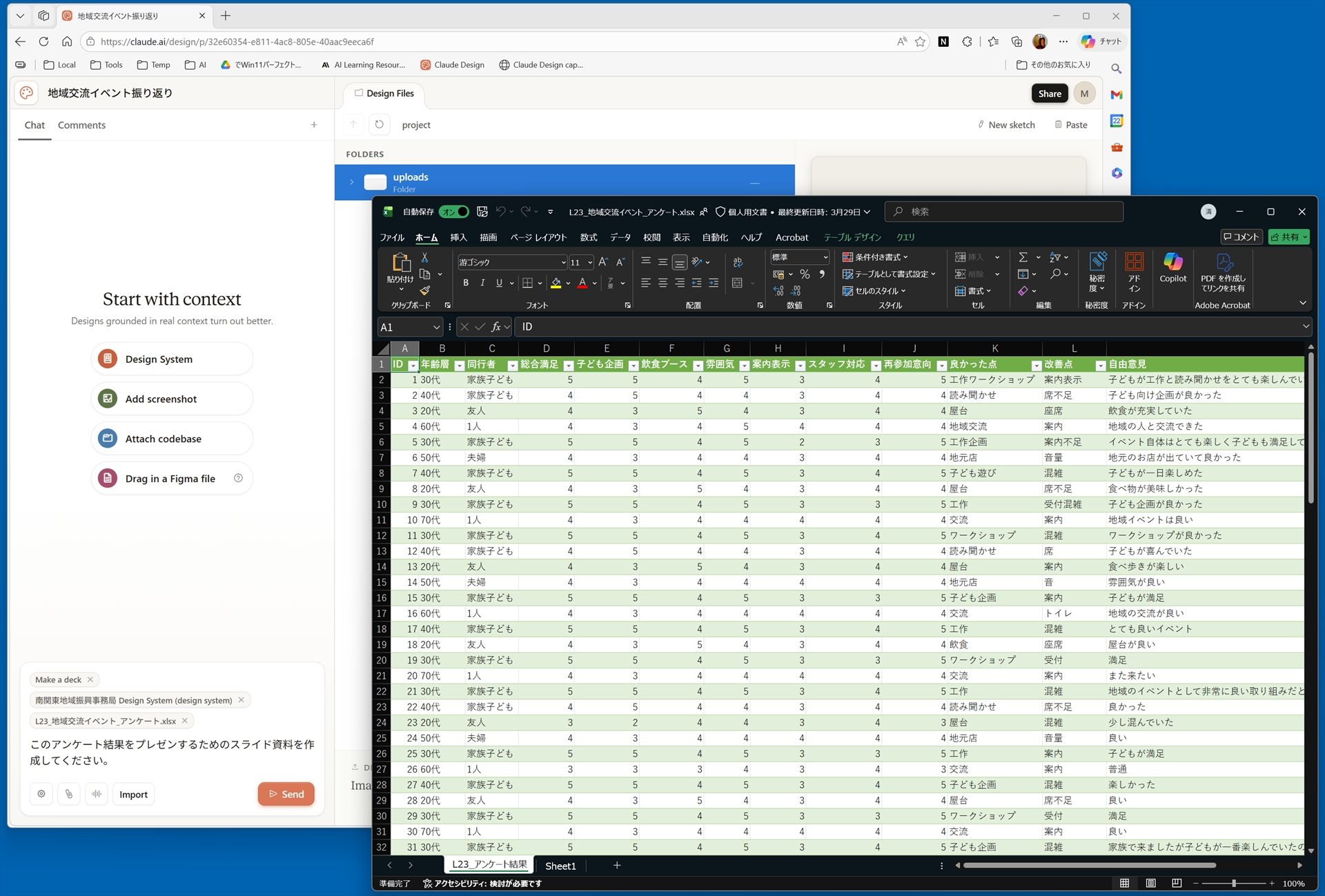Viewport: 1325px width, 896px height.
Task: Remove the L23 xlsx attachment chip
Action: [185, 721]
